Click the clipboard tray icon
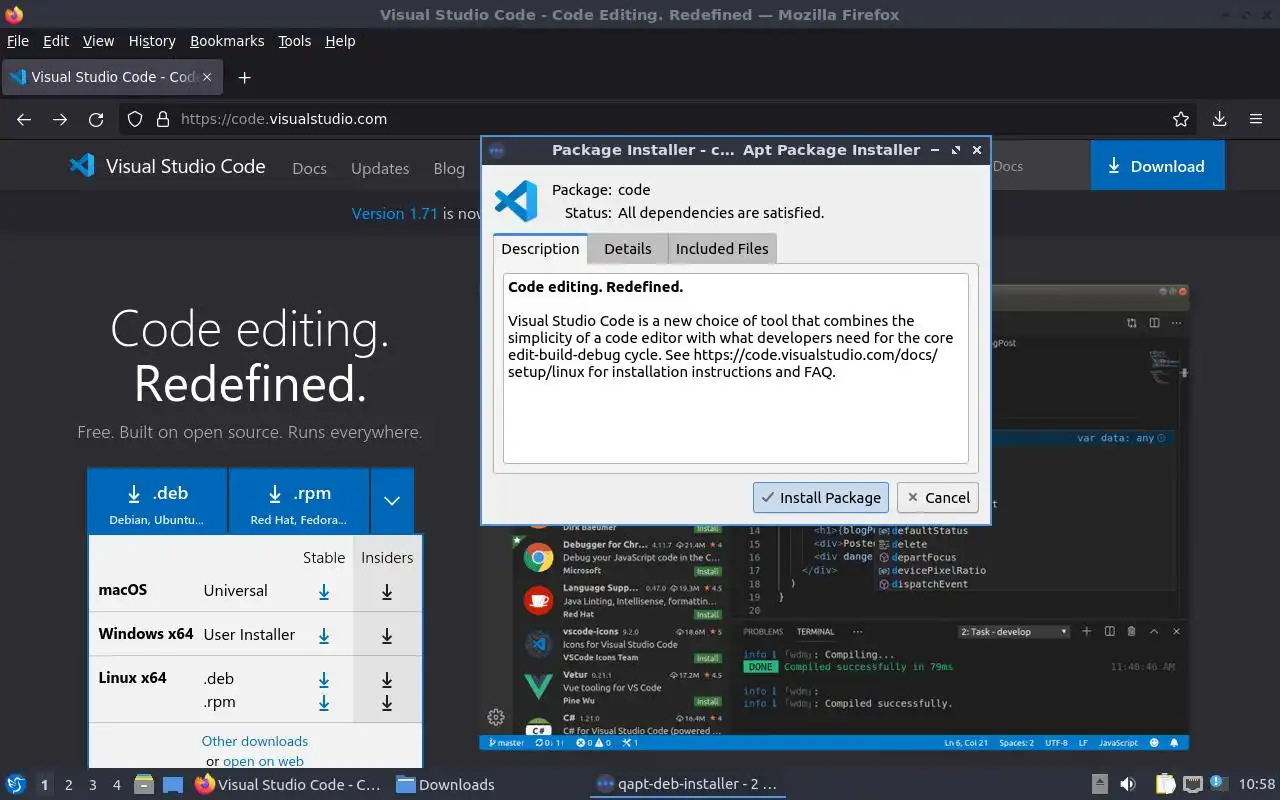This screenshot has height=800, width=1280. click(x=1165, y=784)
